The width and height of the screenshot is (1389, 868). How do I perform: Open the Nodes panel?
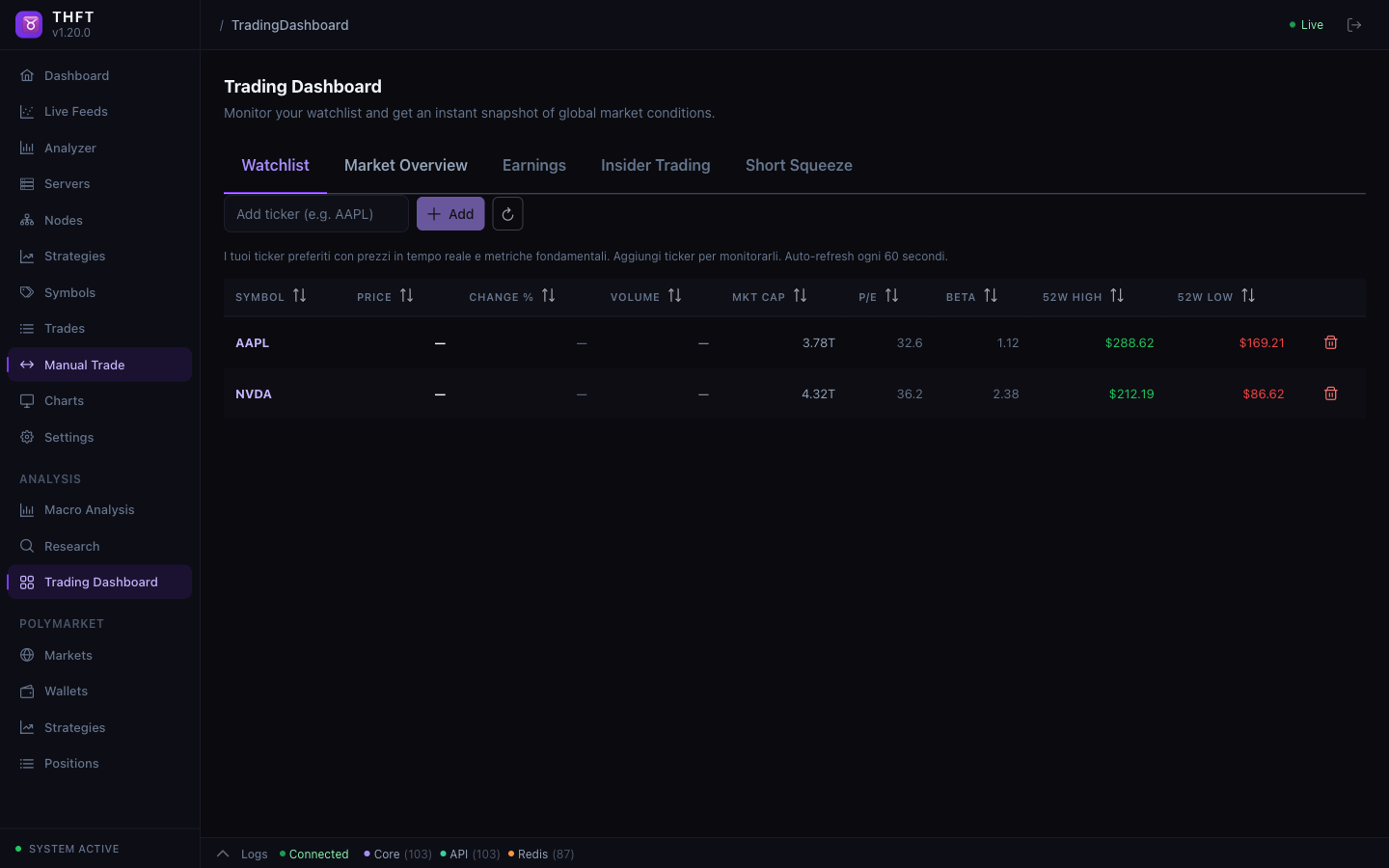click(x=62, y=220)
